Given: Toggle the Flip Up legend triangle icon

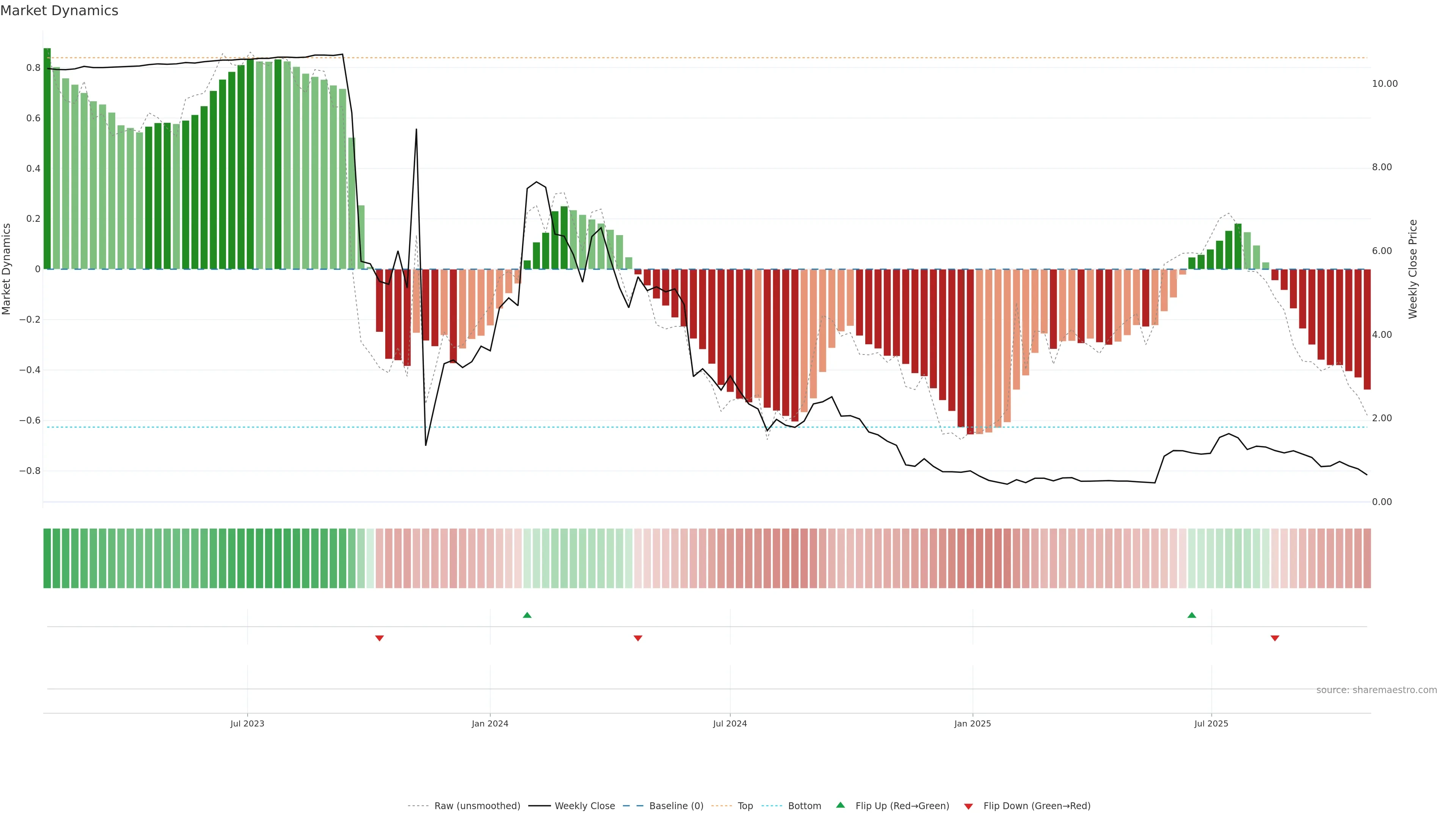Looking at the screenshot, I should (841, 805).
